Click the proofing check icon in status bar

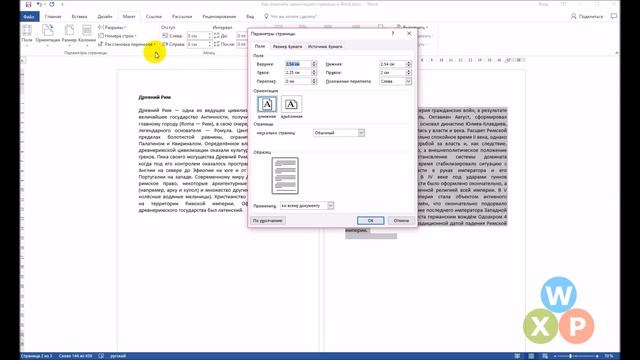click(101, 356)
